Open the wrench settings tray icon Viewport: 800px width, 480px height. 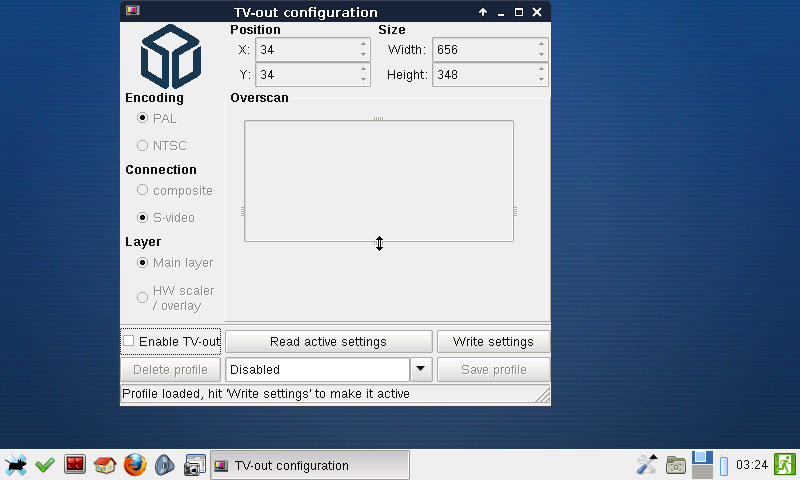pos(646,464)
